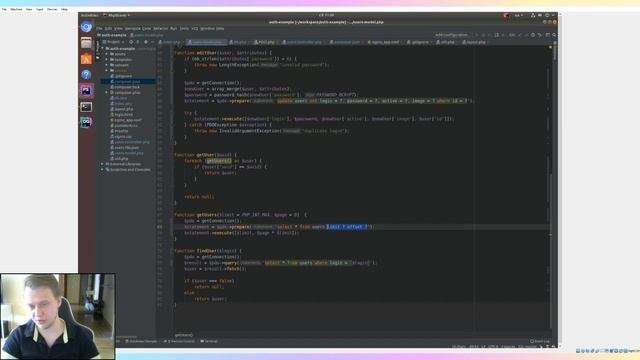Screen dimensions: 640x360
Task: Open the PhpStorm app menu in top bar
Action: point(116,16)
